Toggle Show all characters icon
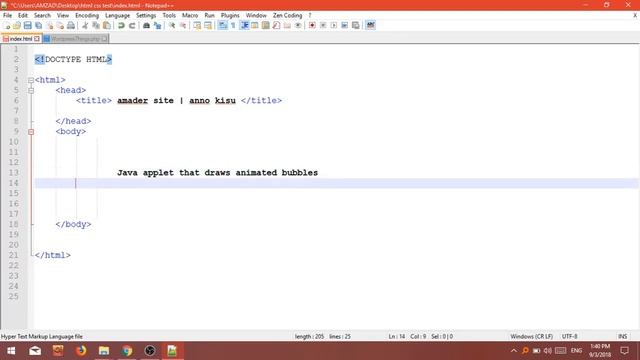This screenshot has width=640, height=360. 233,25
